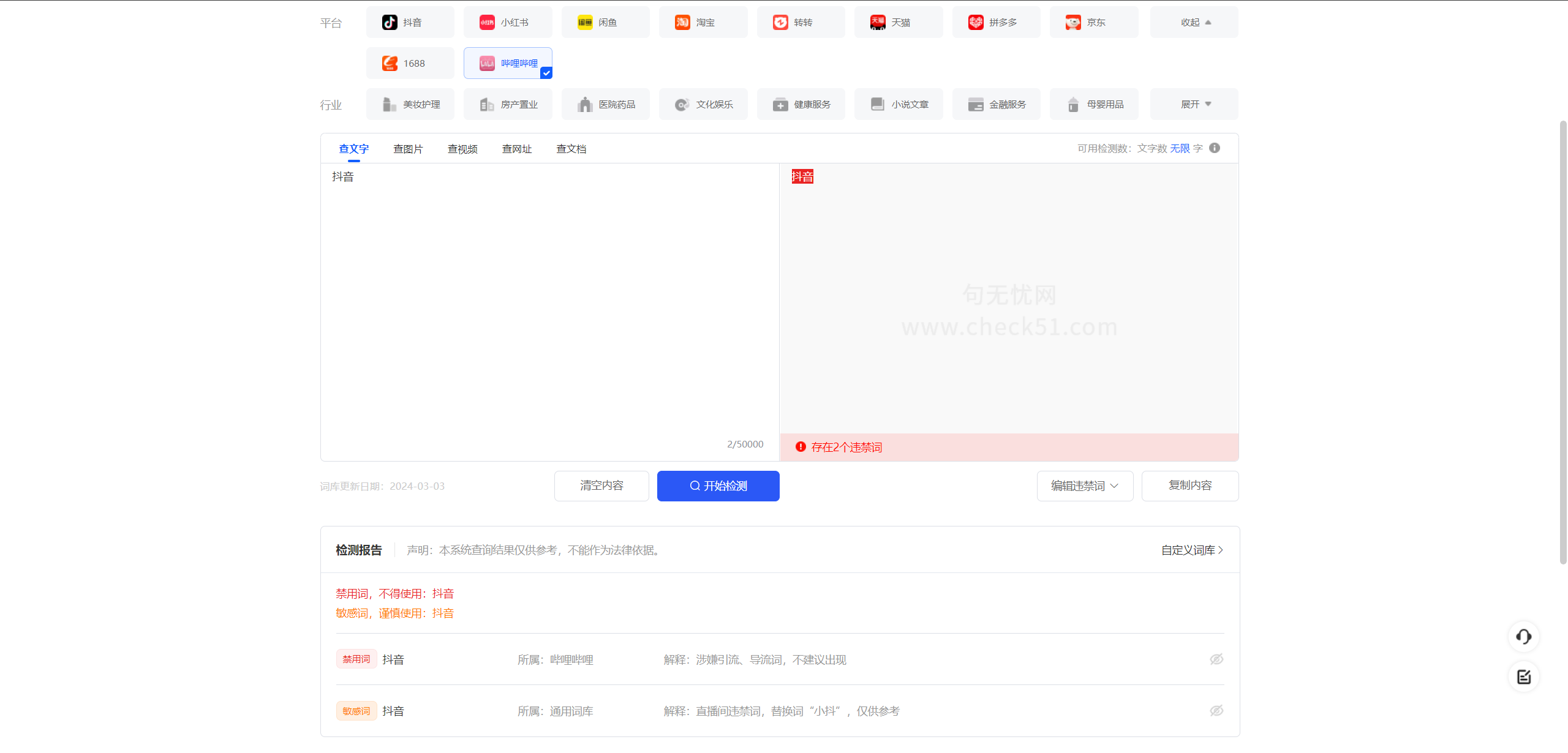This screenshot has width=1568, height=753.
Task: Select the 拼多多 platform
Action: 997,23
